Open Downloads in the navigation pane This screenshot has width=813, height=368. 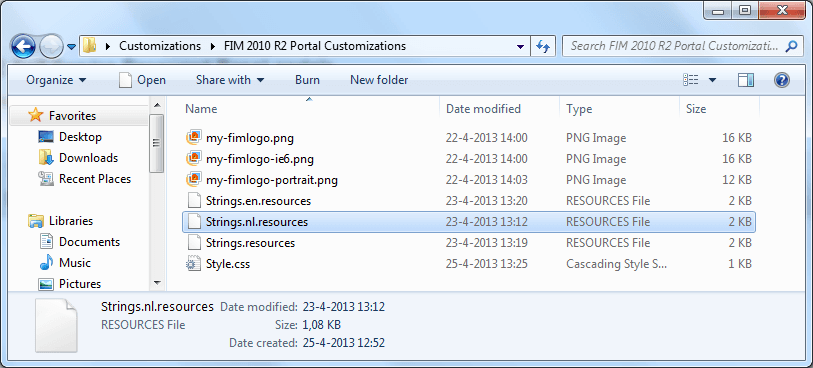[88, 158]
